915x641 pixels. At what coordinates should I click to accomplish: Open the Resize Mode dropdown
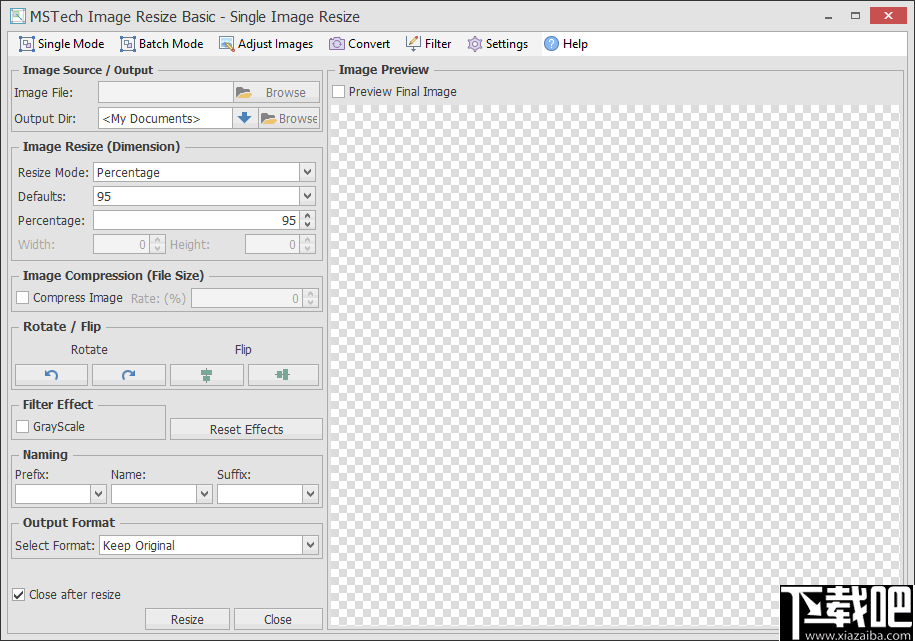pyautogui.click(x=306, y=172)
